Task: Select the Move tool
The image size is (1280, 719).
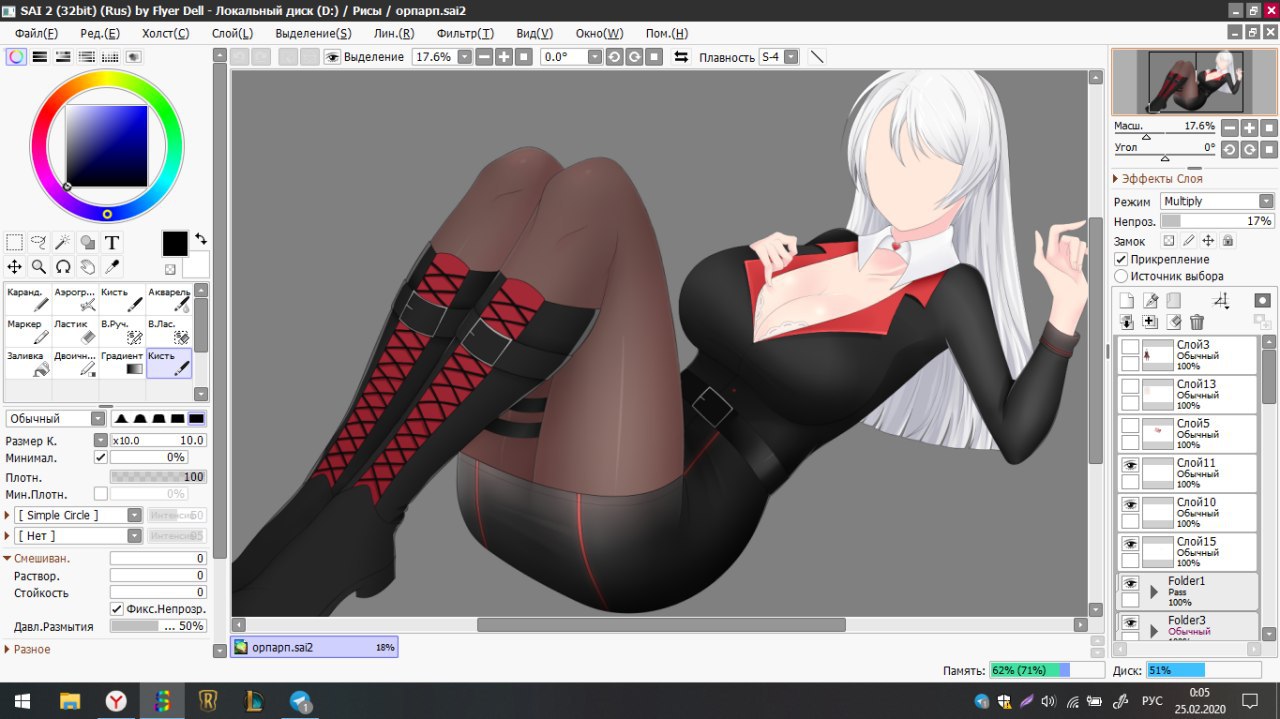Action: (14, 267)
